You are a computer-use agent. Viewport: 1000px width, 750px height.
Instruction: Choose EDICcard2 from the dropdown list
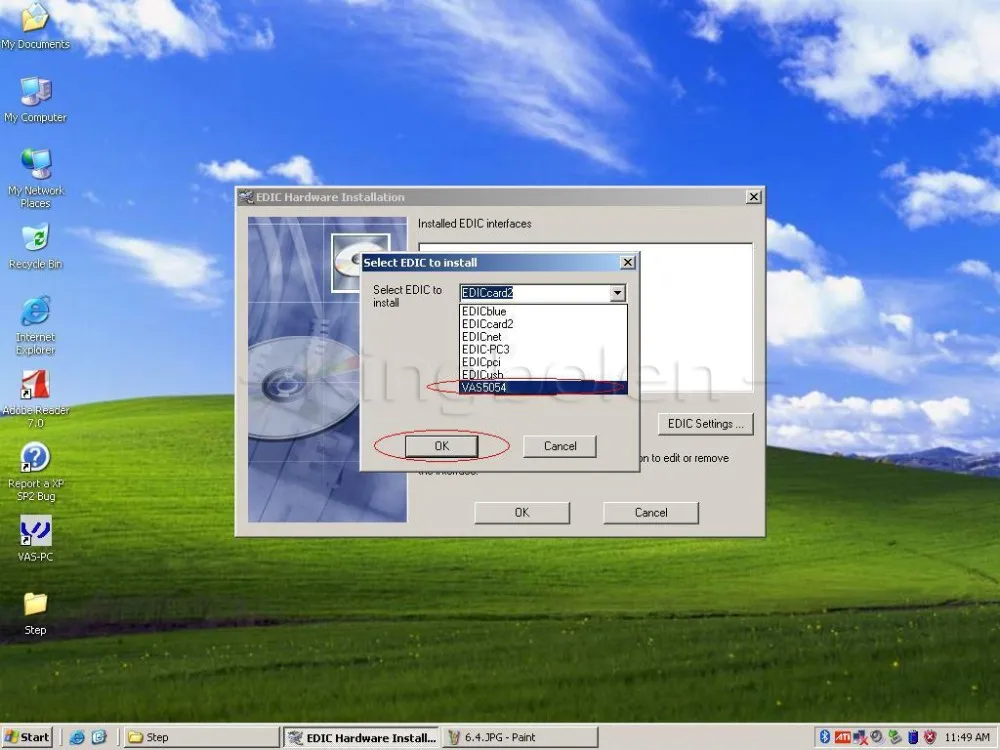click(543, 324)
